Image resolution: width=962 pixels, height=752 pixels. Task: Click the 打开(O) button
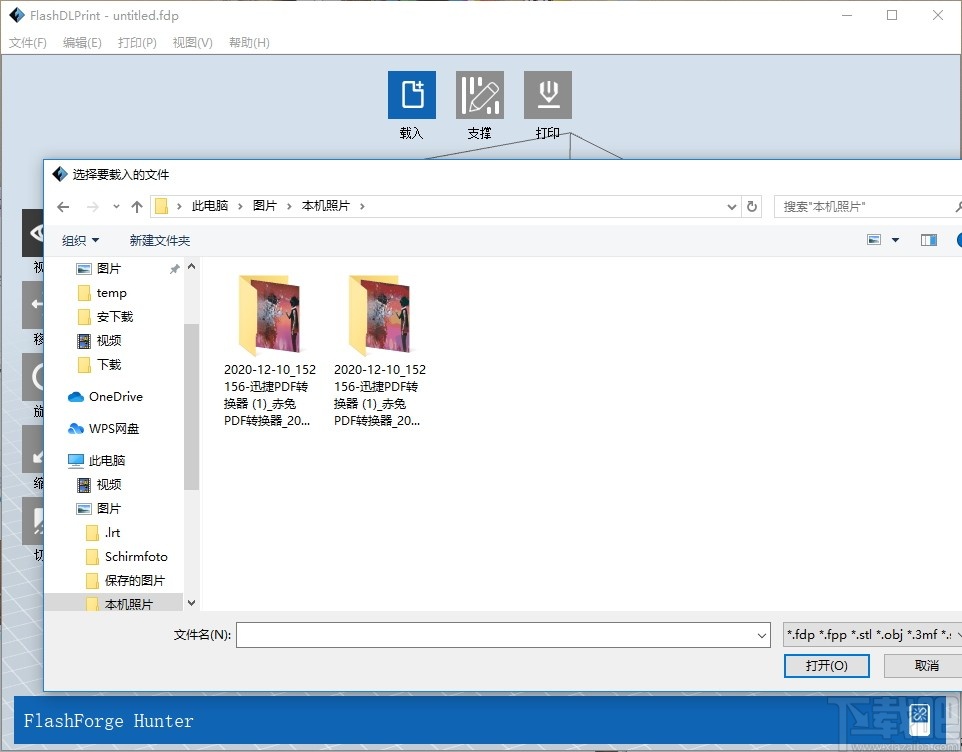826,666
